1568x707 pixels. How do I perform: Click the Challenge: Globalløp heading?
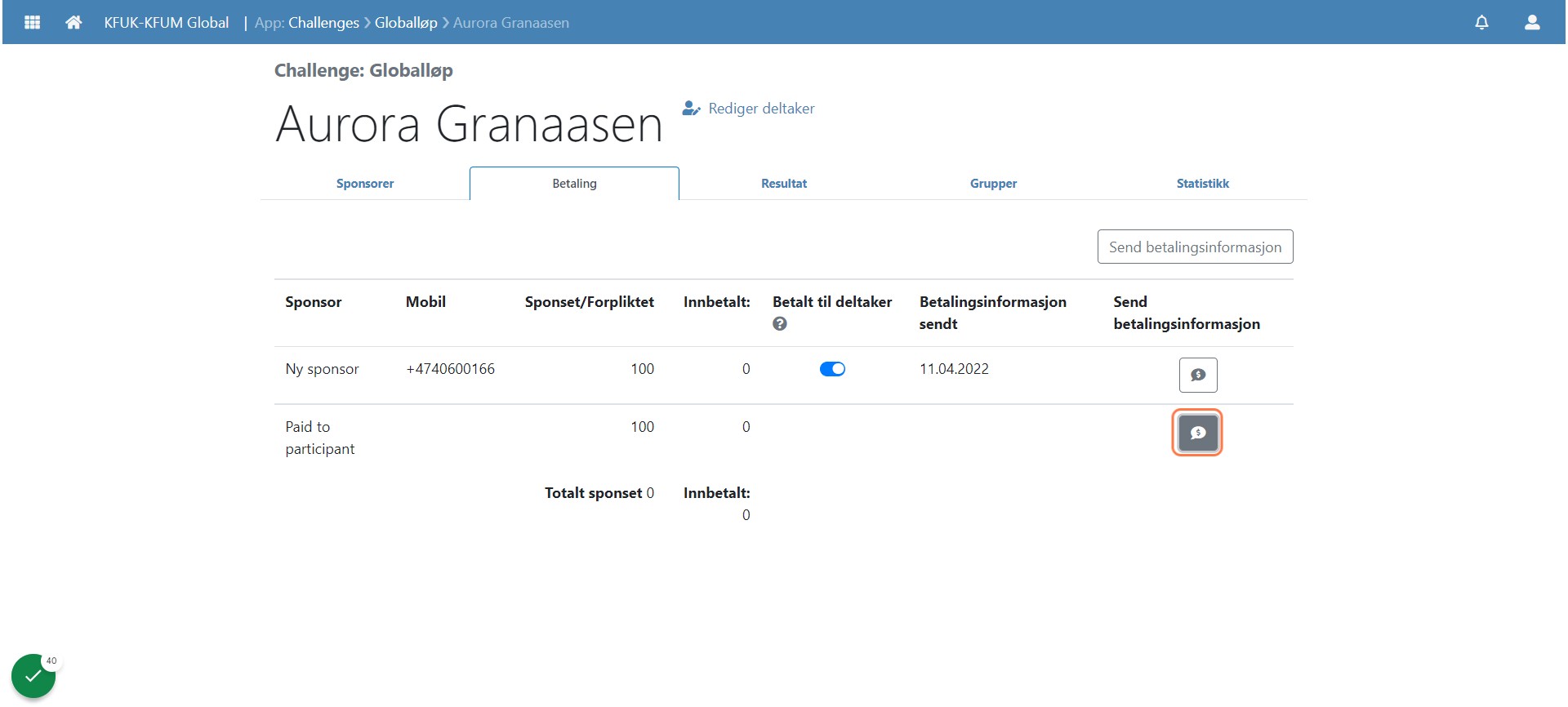point(363,70)
